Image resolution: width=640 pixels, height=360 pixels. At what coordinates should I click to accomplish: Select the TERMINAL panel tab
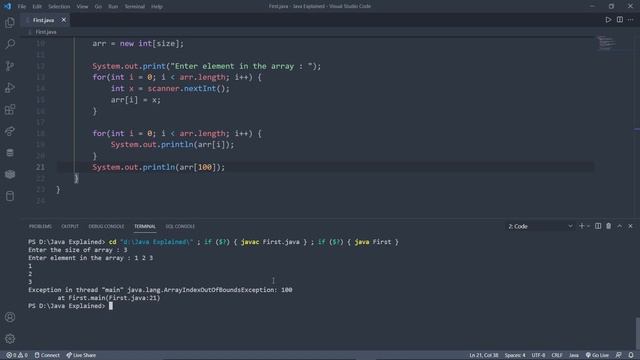145,226
